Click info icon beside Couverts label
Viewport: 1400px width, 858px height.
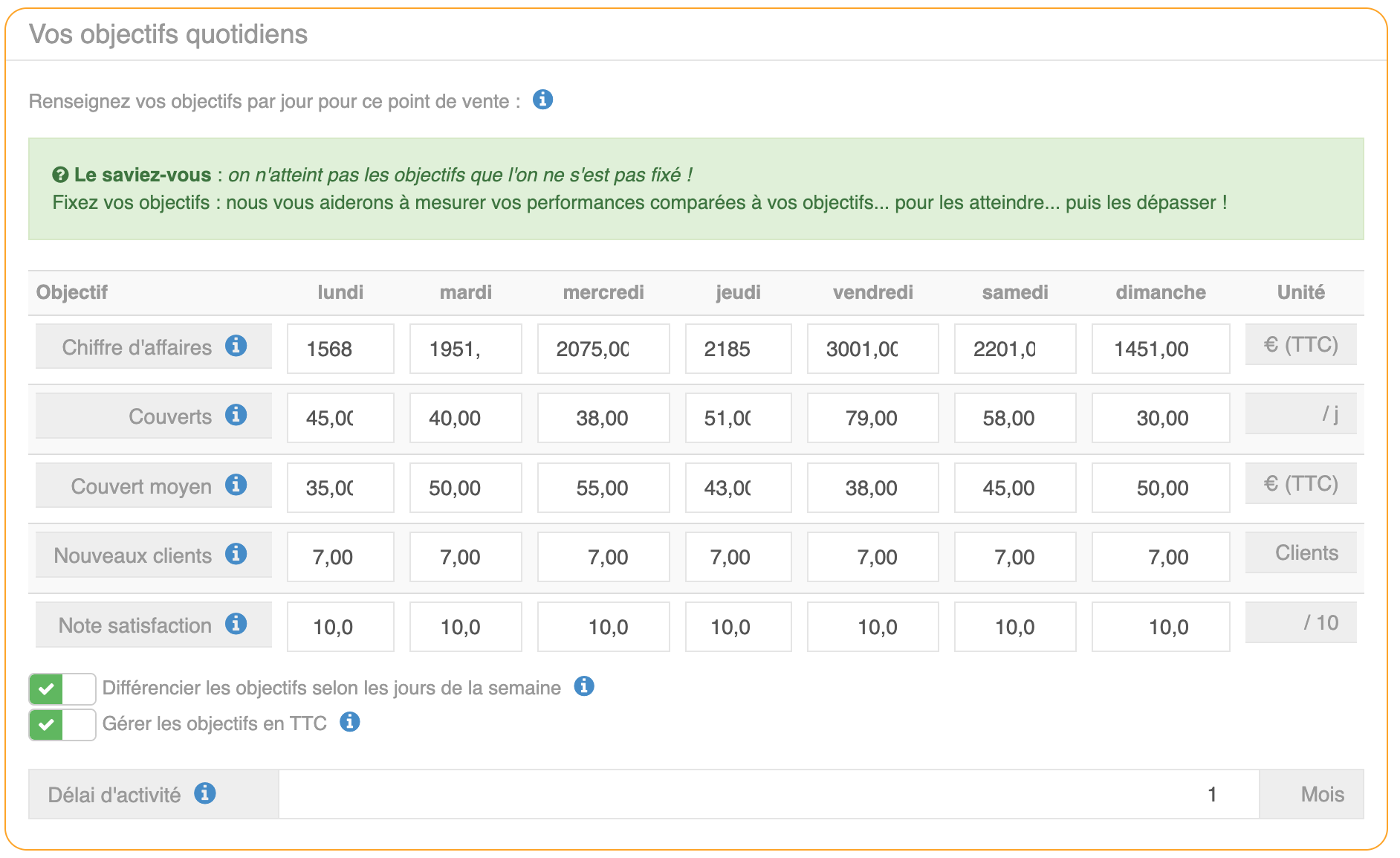[x=236, y=415]
